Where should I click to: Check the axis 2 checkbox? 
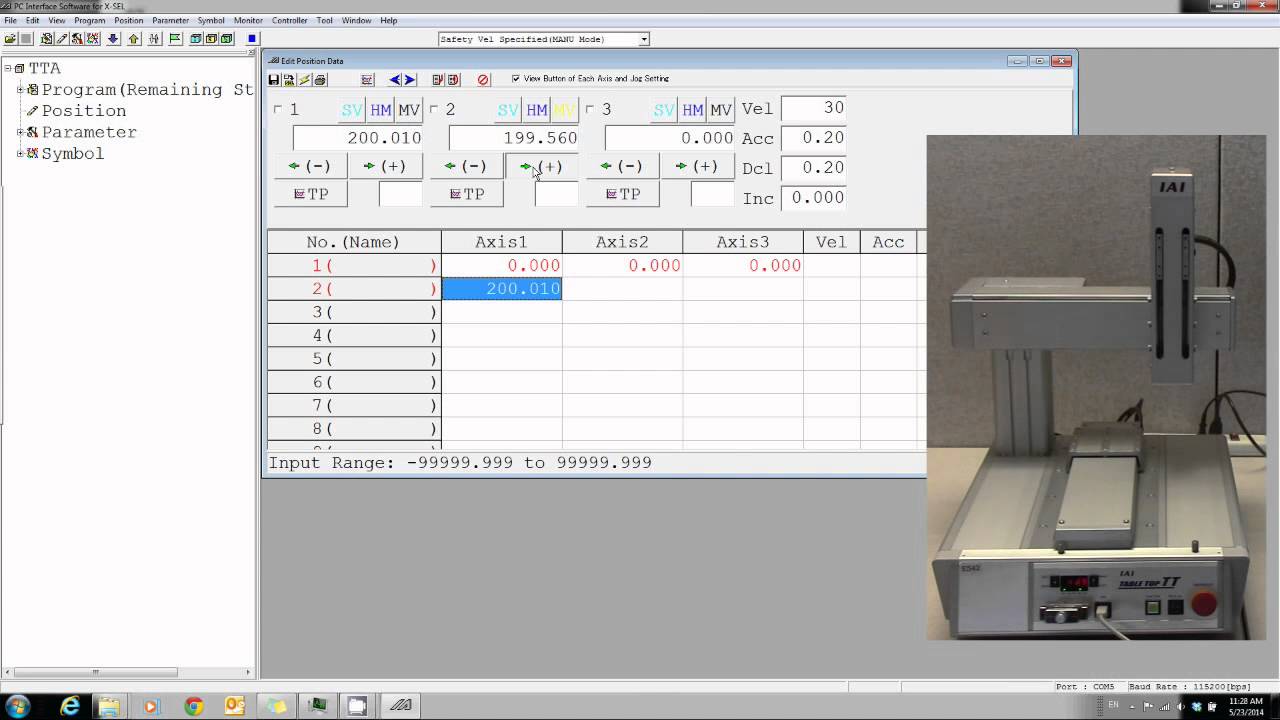[434, 109]
